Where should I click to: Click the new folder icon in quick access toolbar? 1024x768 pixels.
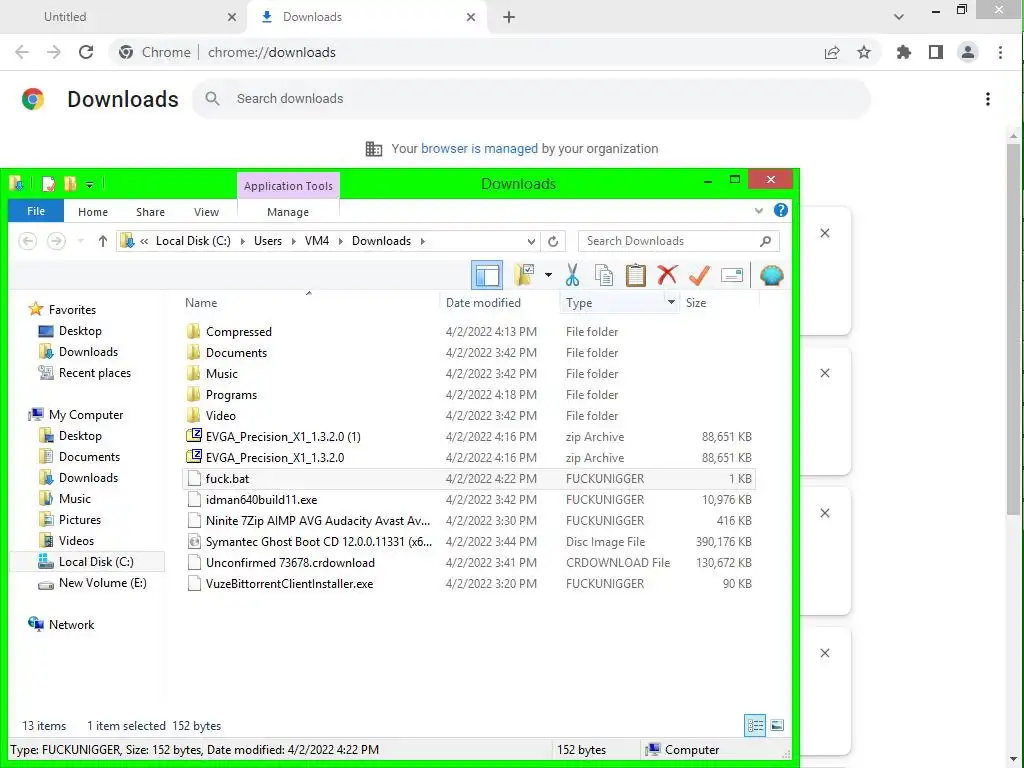click(71, 184)
